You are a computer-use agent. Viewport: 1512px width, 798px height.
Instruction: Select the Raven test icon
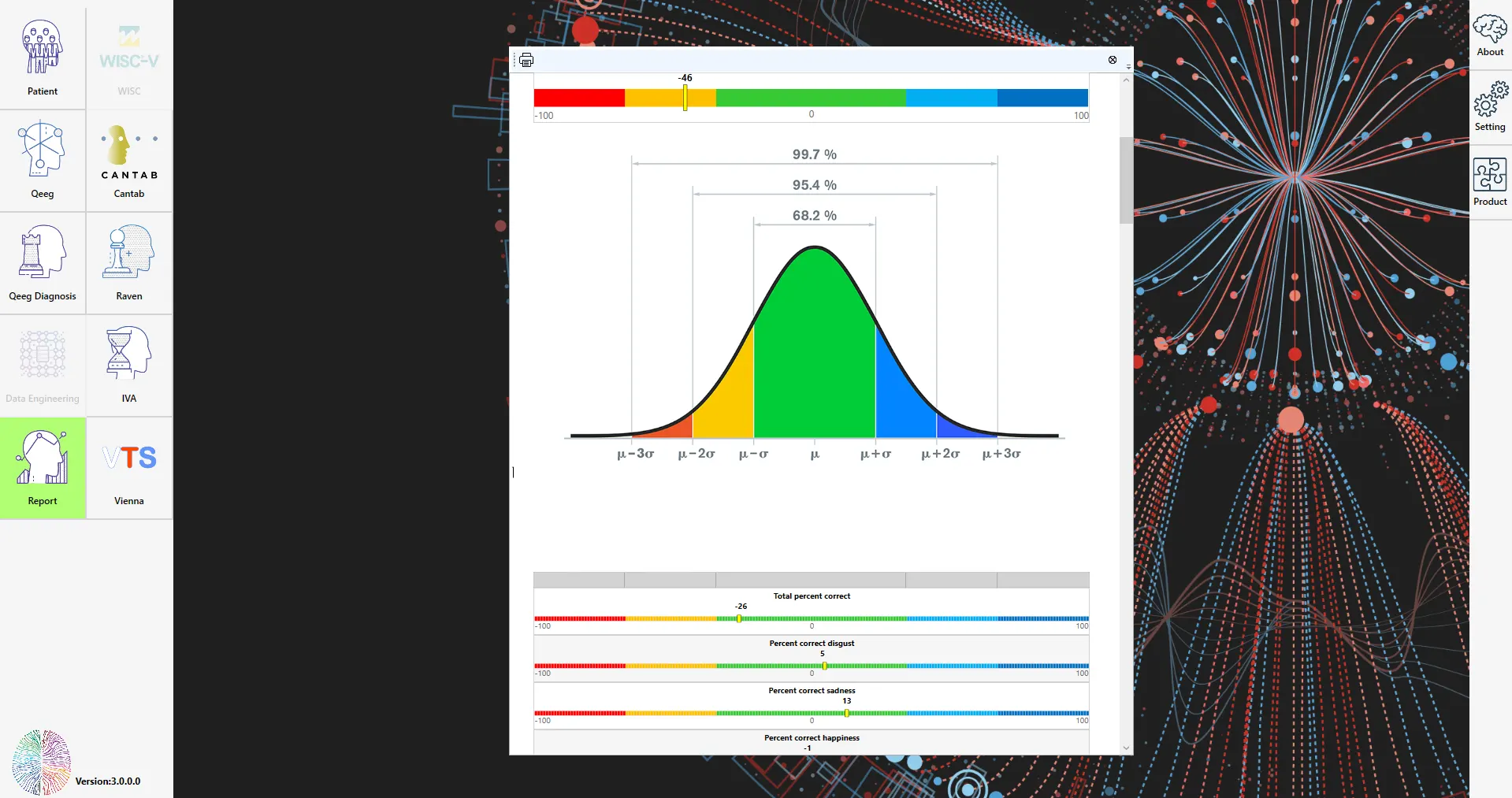(x=129, y=262)
